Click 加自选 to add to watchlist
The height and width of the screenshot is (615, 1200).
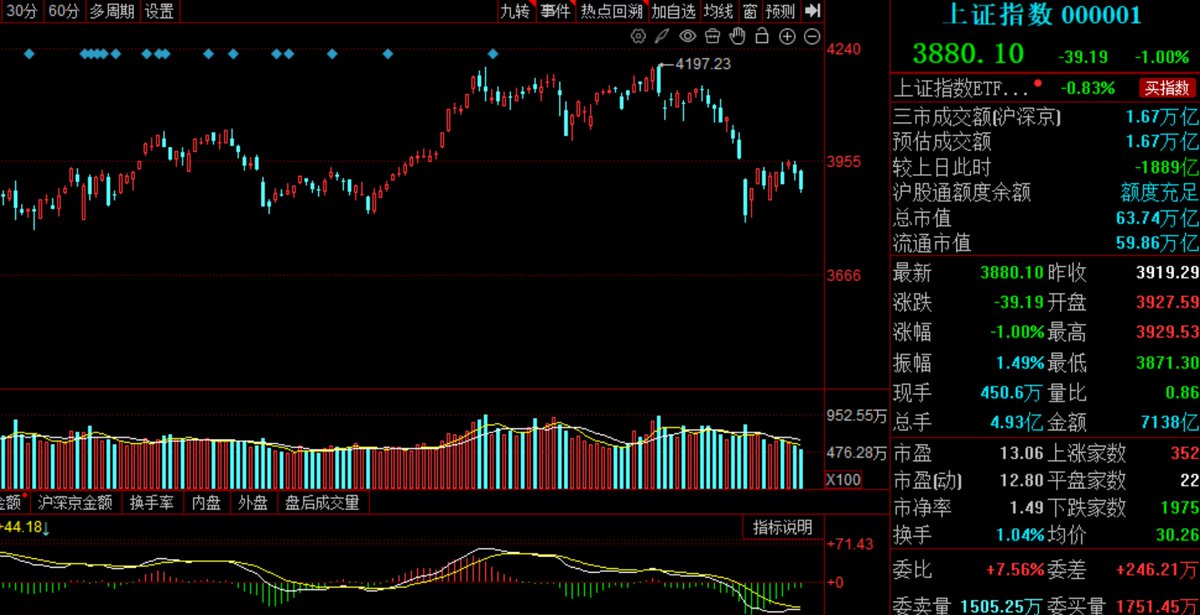[673, 11]
